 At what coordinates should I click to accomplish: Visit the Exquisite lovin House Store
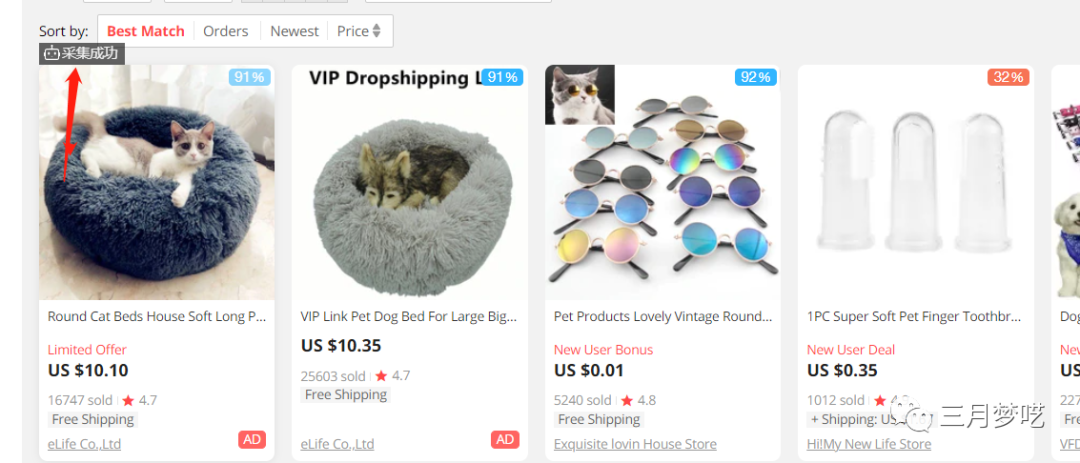click(635, 444)
